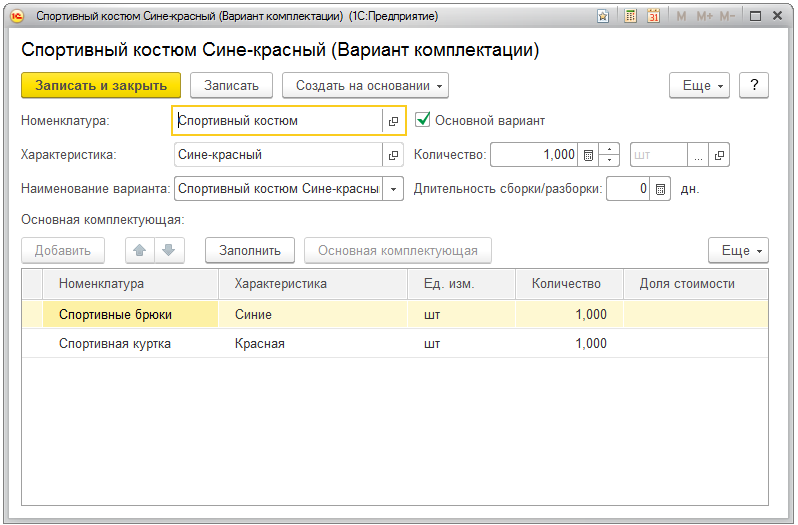This screenshot has width=798, height=525.
Task: Click the Характеристика column header
Action: [313, 284]
